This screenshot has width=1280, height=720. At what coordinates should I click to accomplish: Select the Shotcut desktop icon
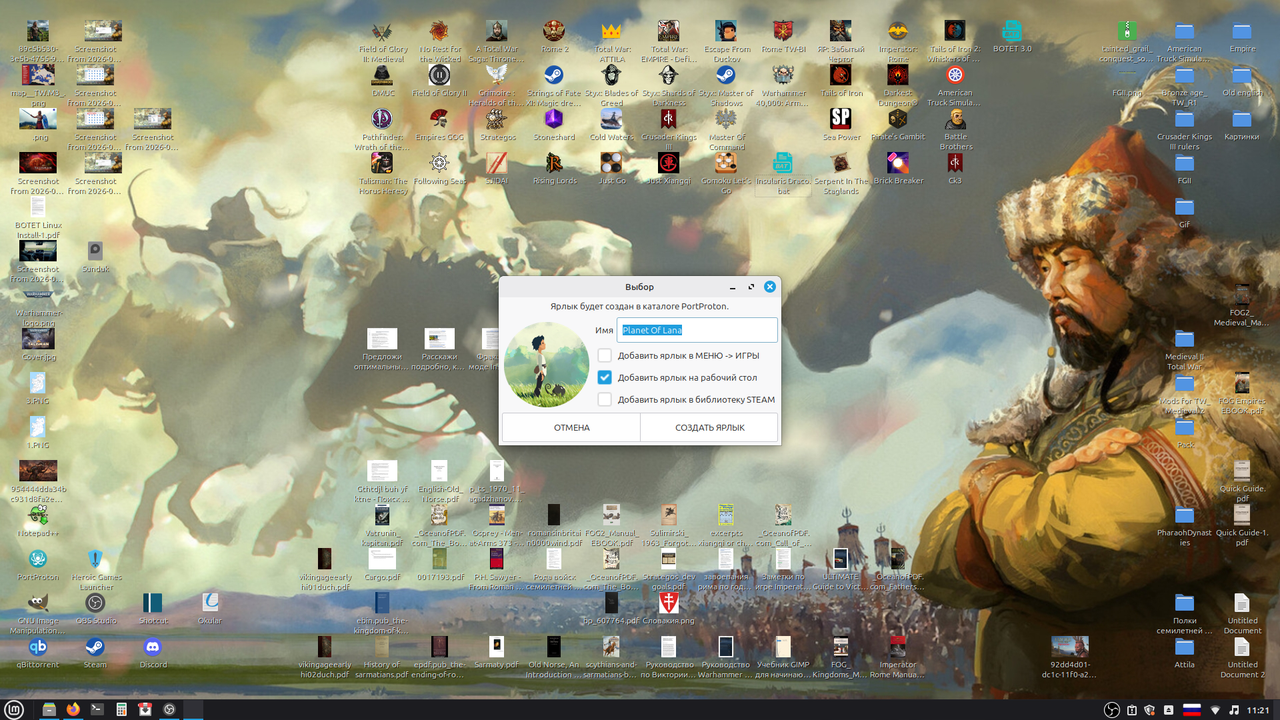[152, 602]
